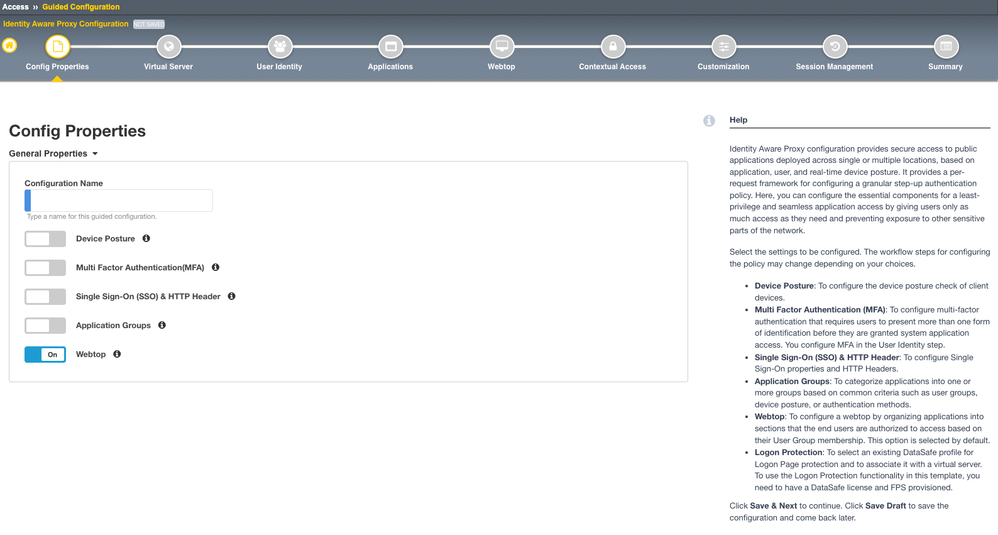Click the 'Device Posture' toggle label

106,239
